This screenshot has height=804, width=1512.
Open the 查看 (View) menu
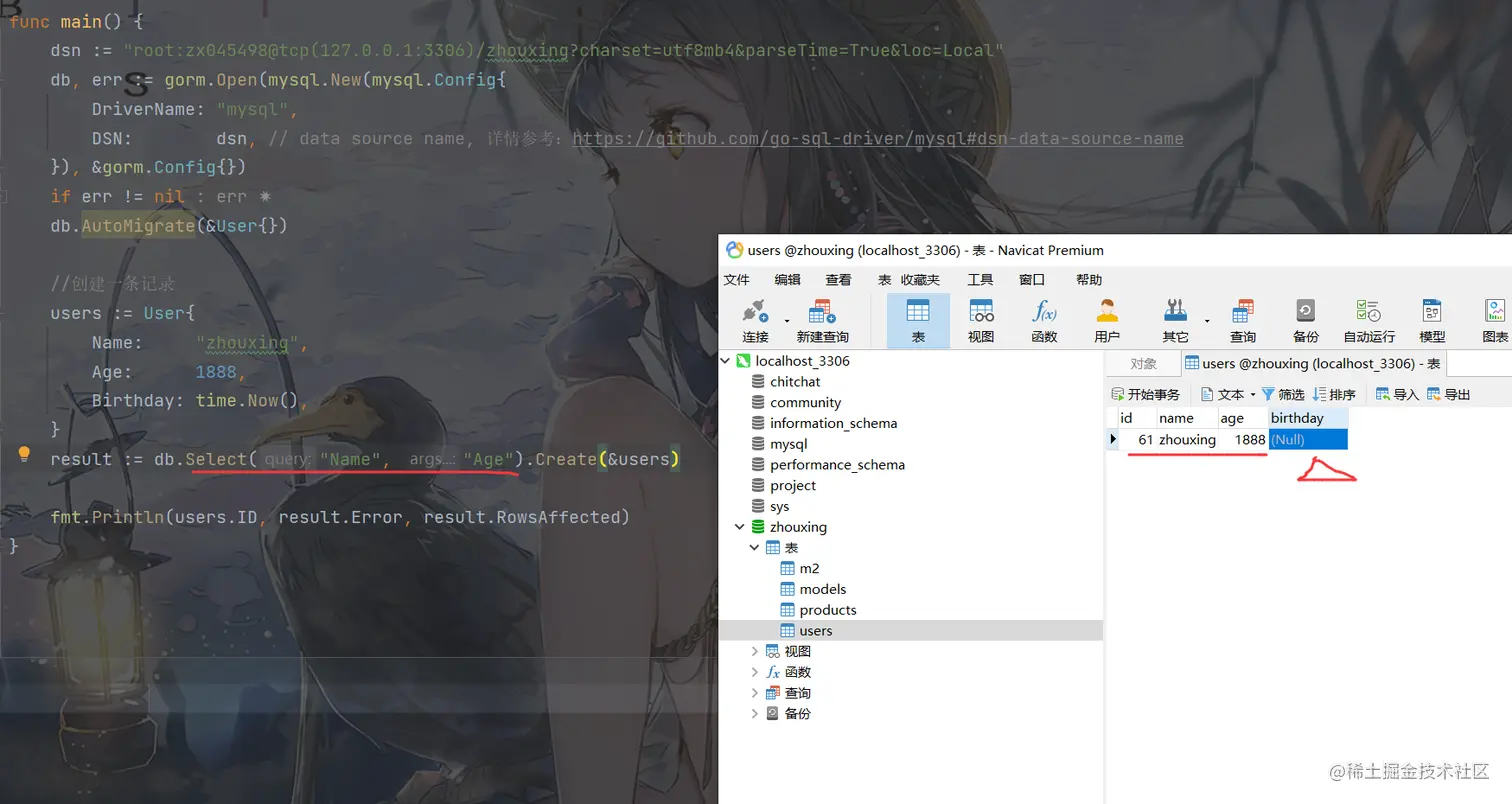(x=838, y=280)
